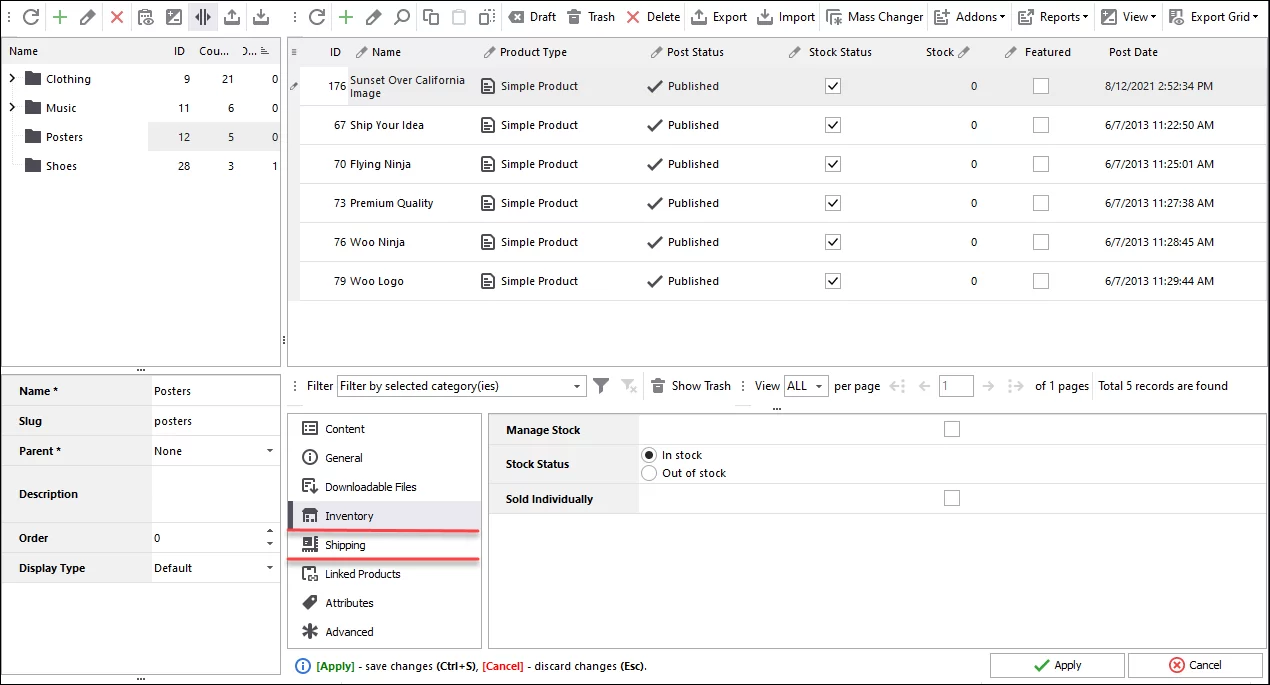The image size is (1270, 685).
Task: Check the Sold Individually checkbox
Action: pyautogui.click(x=951, y=498)
